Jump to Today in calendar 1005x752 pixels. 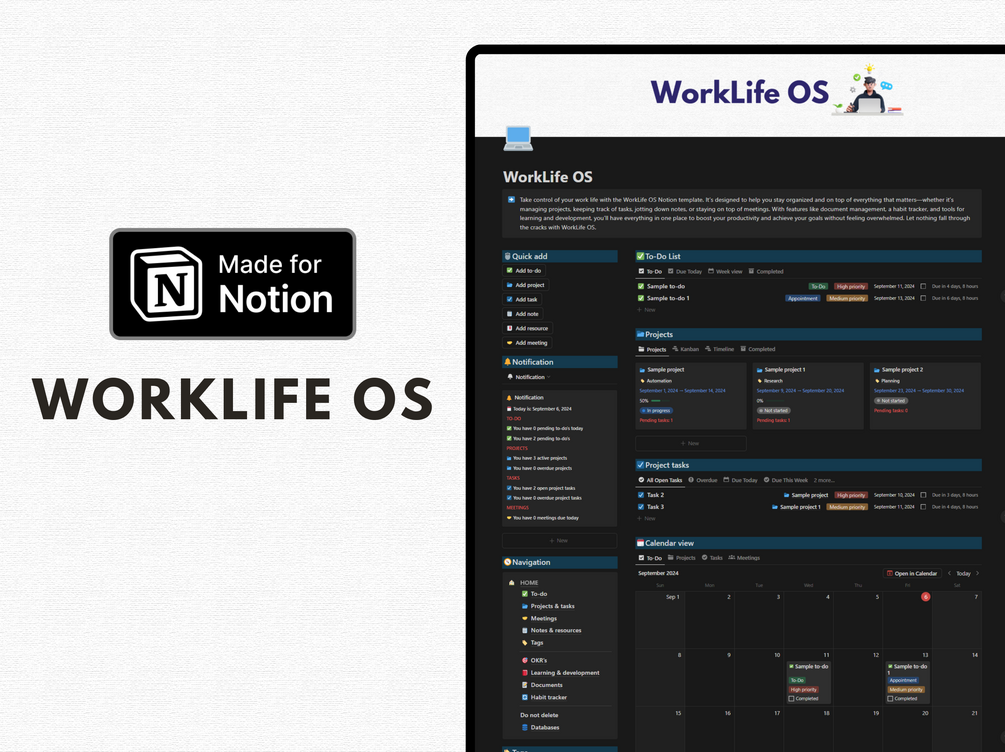(x=963, y=574)
